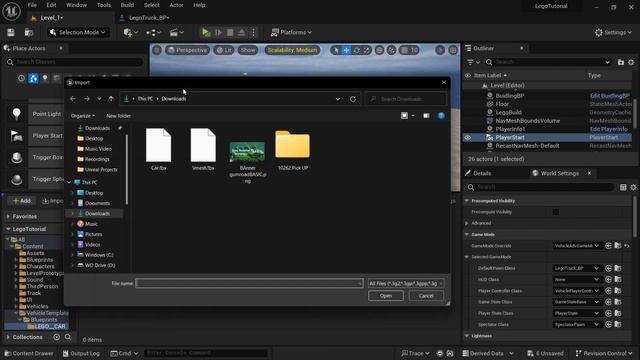Open the Actor menu

176,5
